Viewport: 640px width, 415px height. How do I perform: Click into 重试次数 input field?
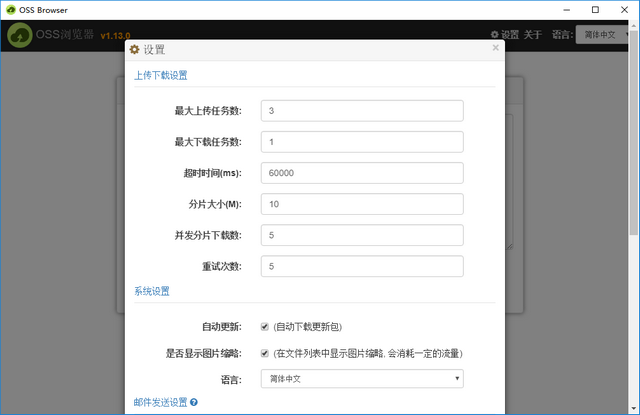[362, 266]
